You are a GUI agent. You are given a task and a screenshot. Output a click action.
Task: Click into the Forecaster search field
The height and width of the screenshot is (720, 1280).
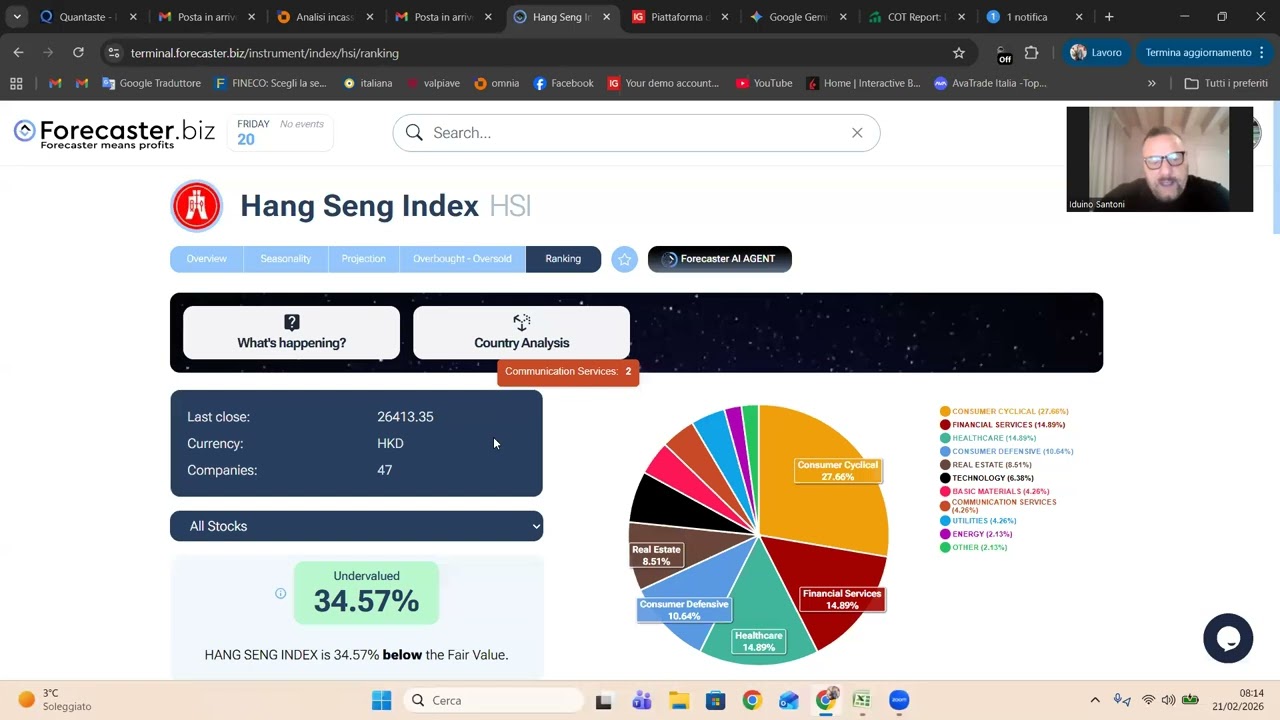click(x=636, y=132)
